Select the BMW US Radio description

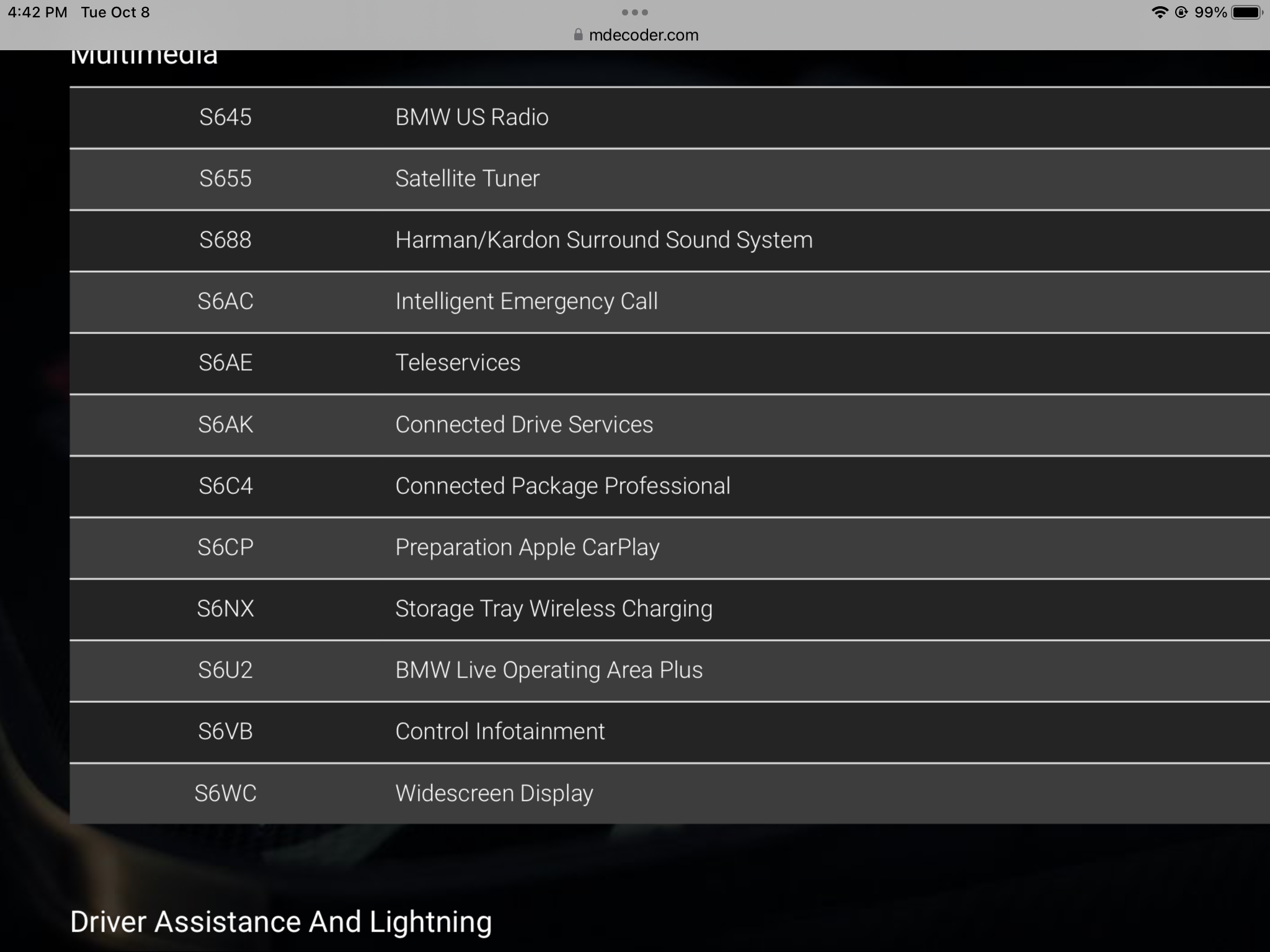(472, 117)
